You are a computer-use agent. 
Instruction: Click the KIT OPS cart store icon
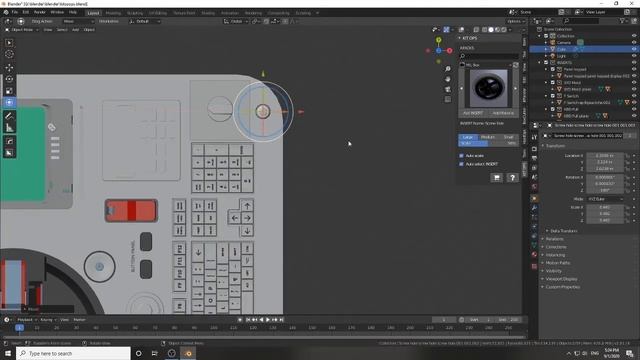496,178
